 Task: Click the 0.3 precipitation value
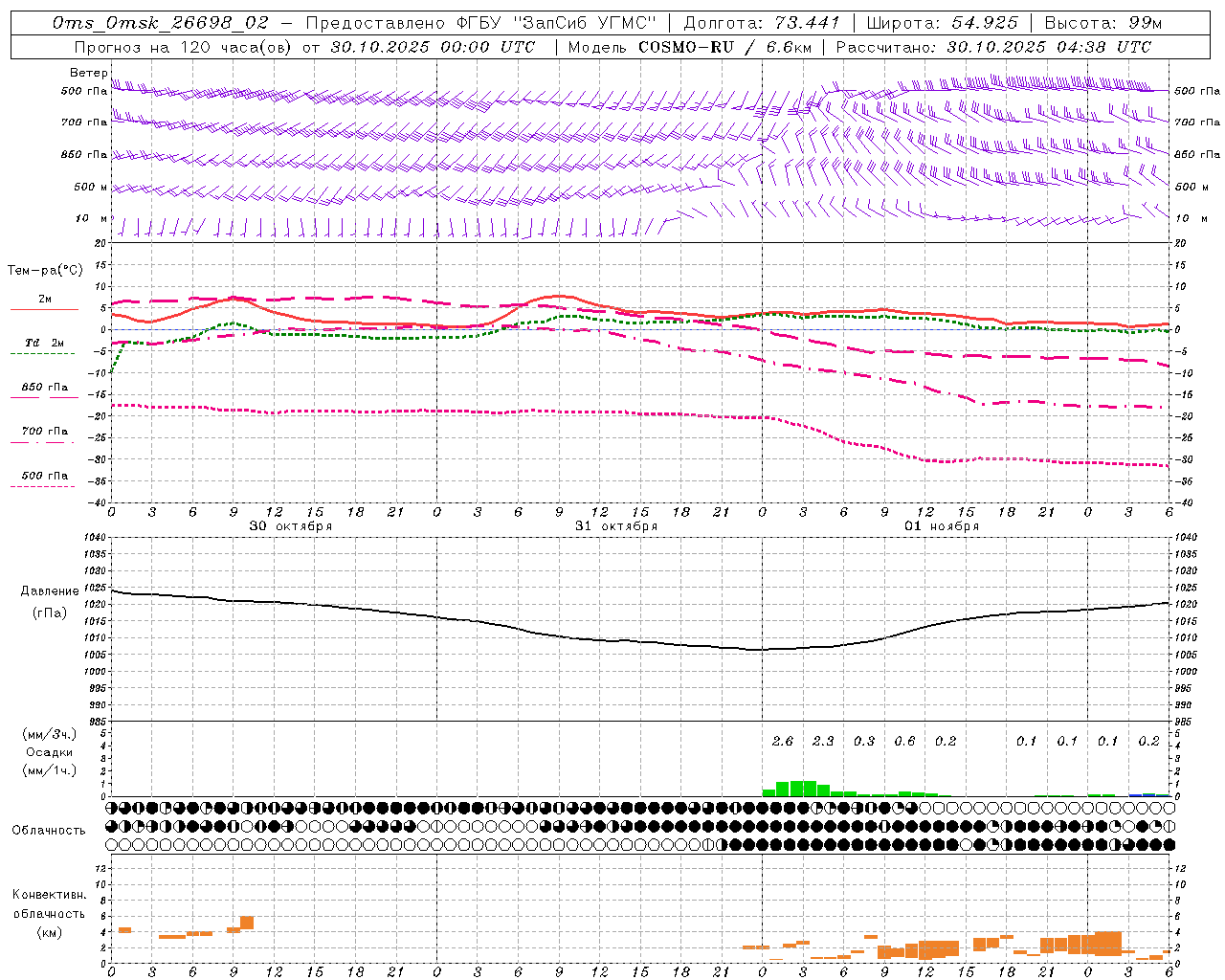864,741
